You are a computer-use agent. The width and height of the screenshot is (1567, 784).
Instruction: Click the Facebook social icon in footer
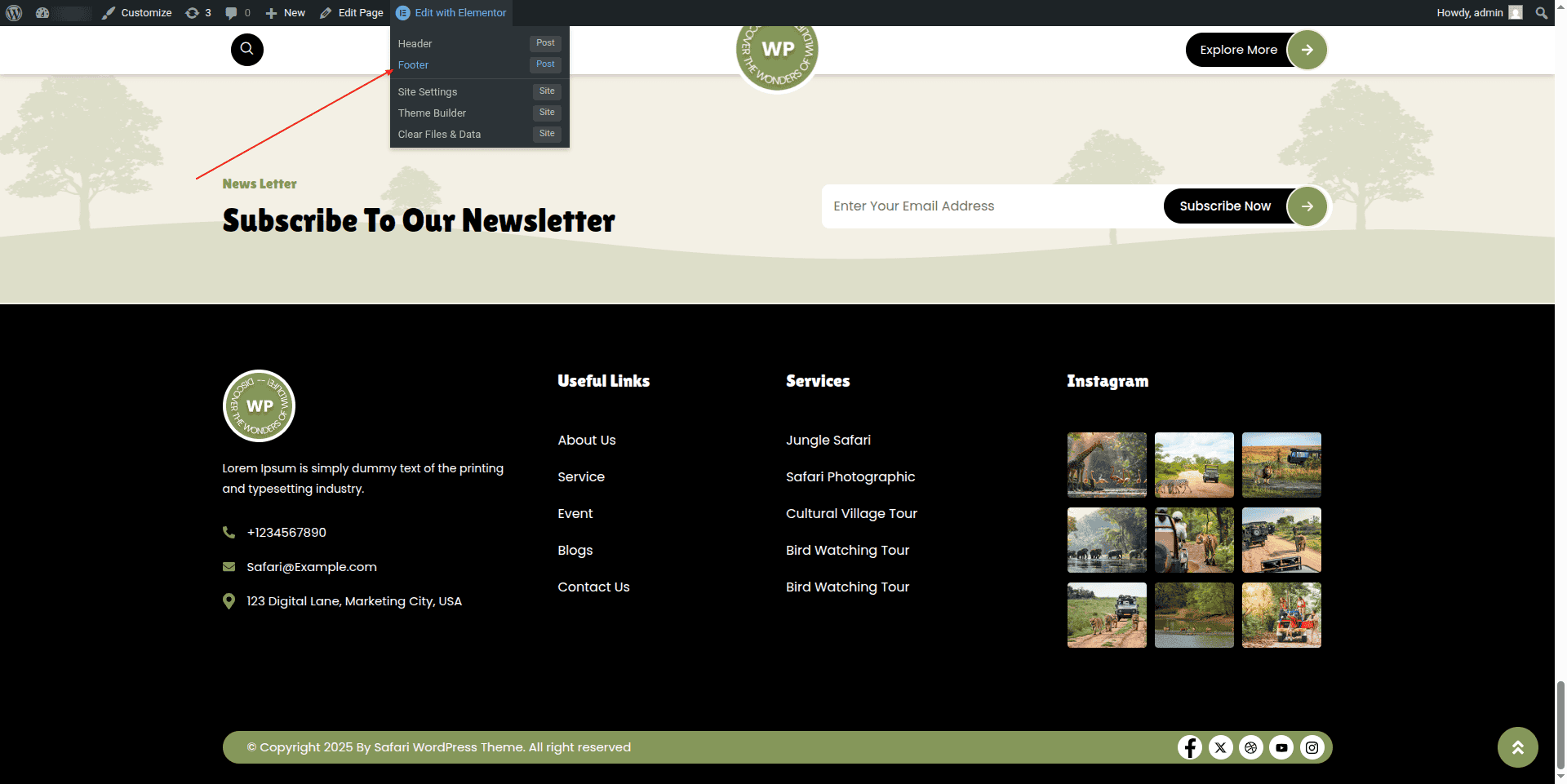click(x=1190, y=747)
